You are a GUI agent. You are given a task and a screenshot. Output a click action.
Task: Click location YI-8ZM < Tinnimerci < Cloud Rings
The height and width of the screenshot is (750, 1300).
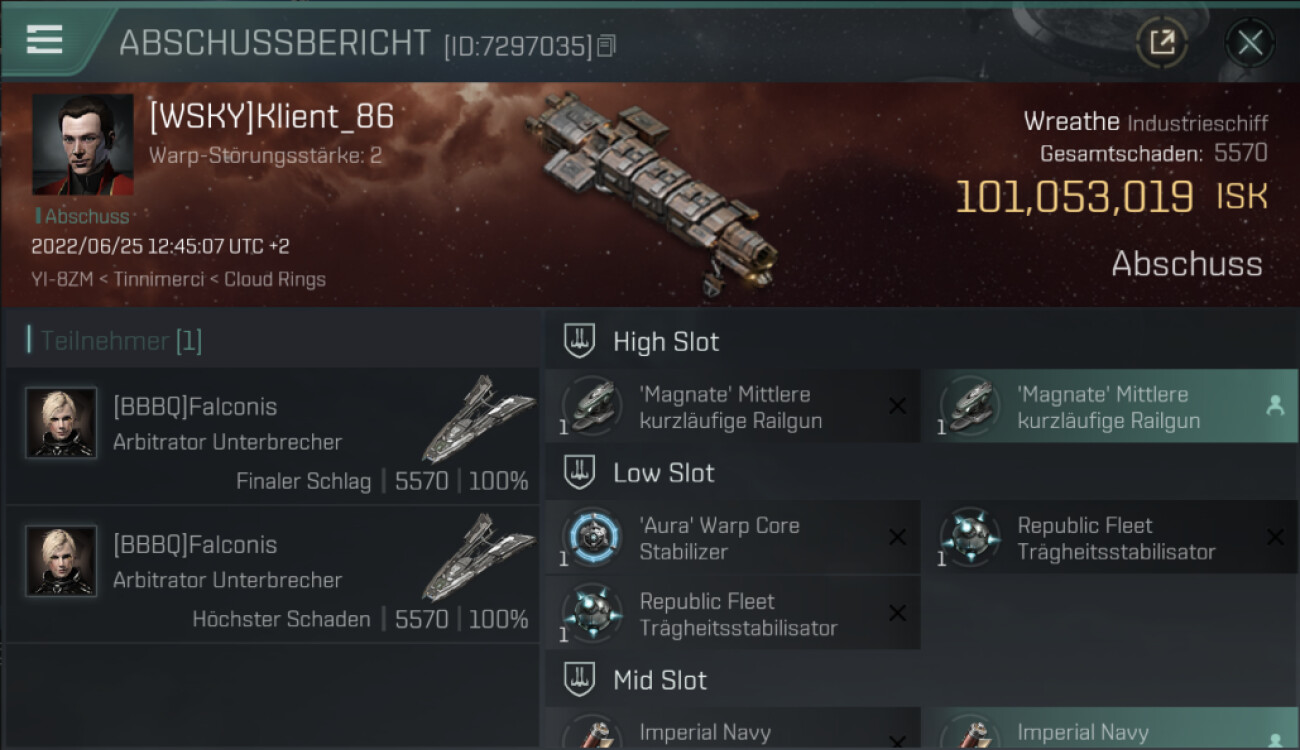tap(178, 279)
